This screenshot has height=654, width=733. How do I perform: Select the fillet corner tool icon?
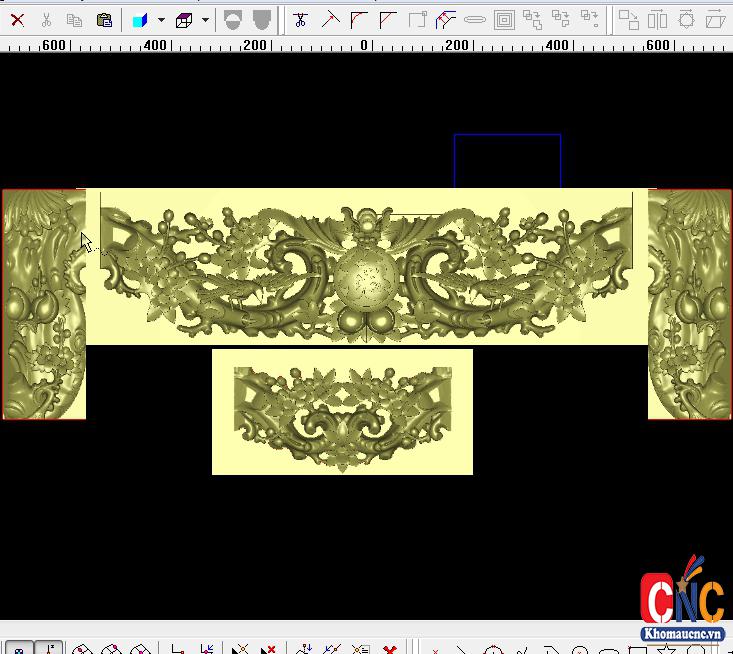[x=359, y=19]
